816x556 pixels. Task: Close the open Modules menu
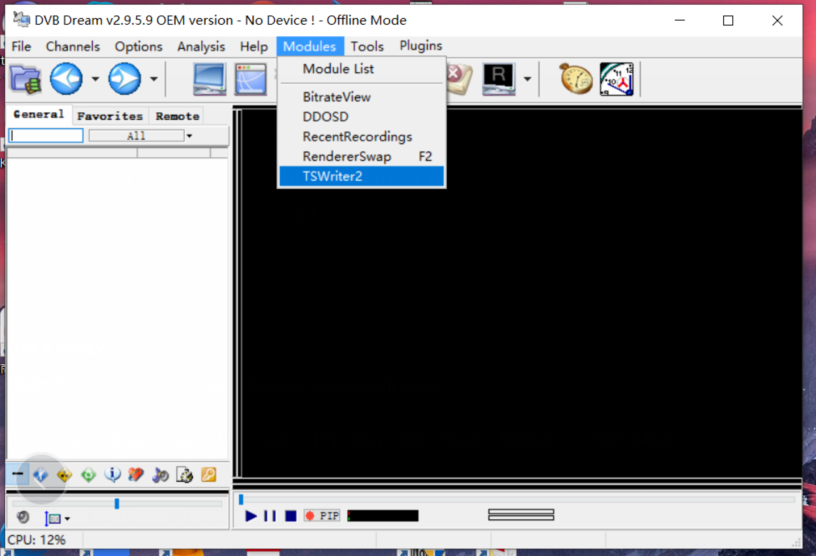coord(310,46)
